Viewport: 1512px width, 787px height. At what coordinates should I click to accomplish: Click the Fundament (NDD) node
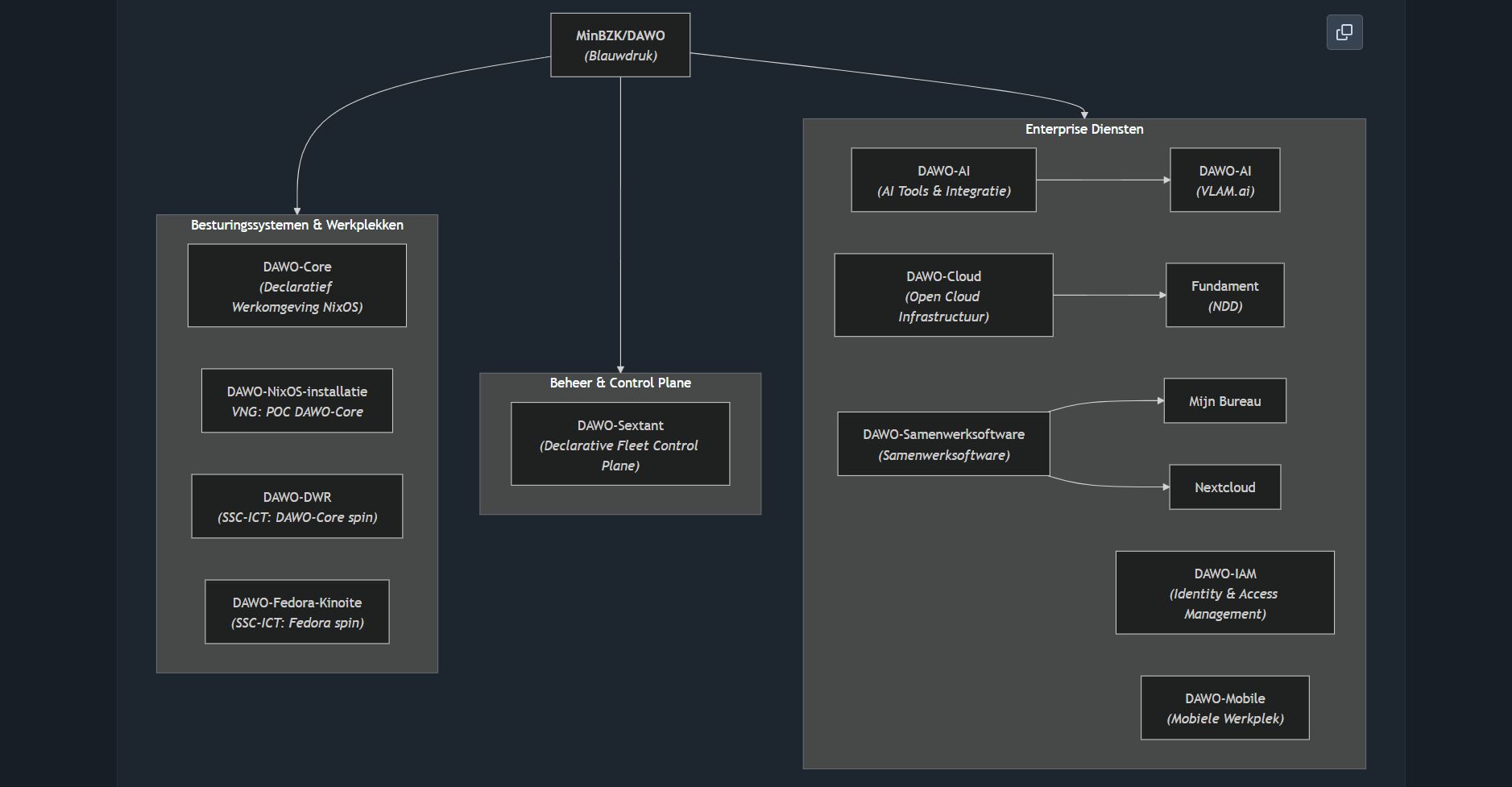(1225, 296)
